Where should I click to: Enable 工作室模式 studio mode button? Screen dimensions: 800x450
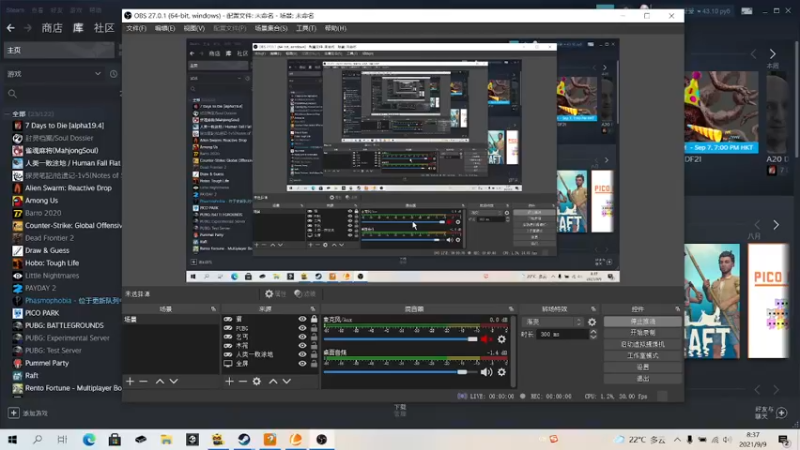[642, 356]
